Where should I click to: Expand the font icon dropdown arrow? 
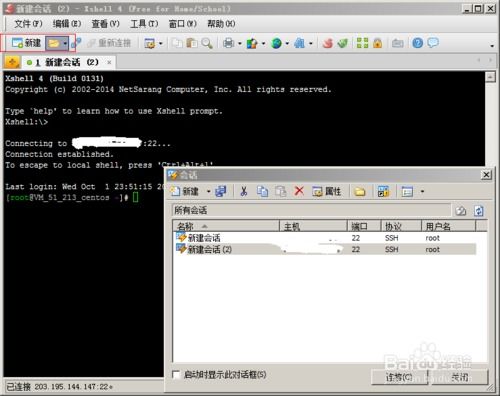[311, 44]
